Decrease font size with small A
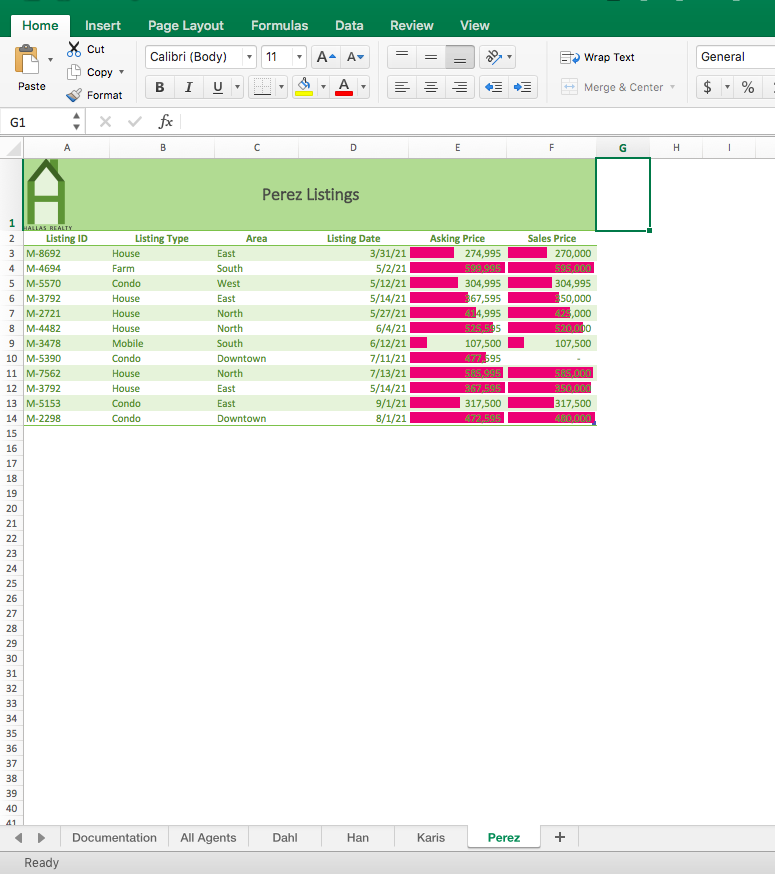The height and width of the screenshot is (874, 775). (x=355, y=57)
